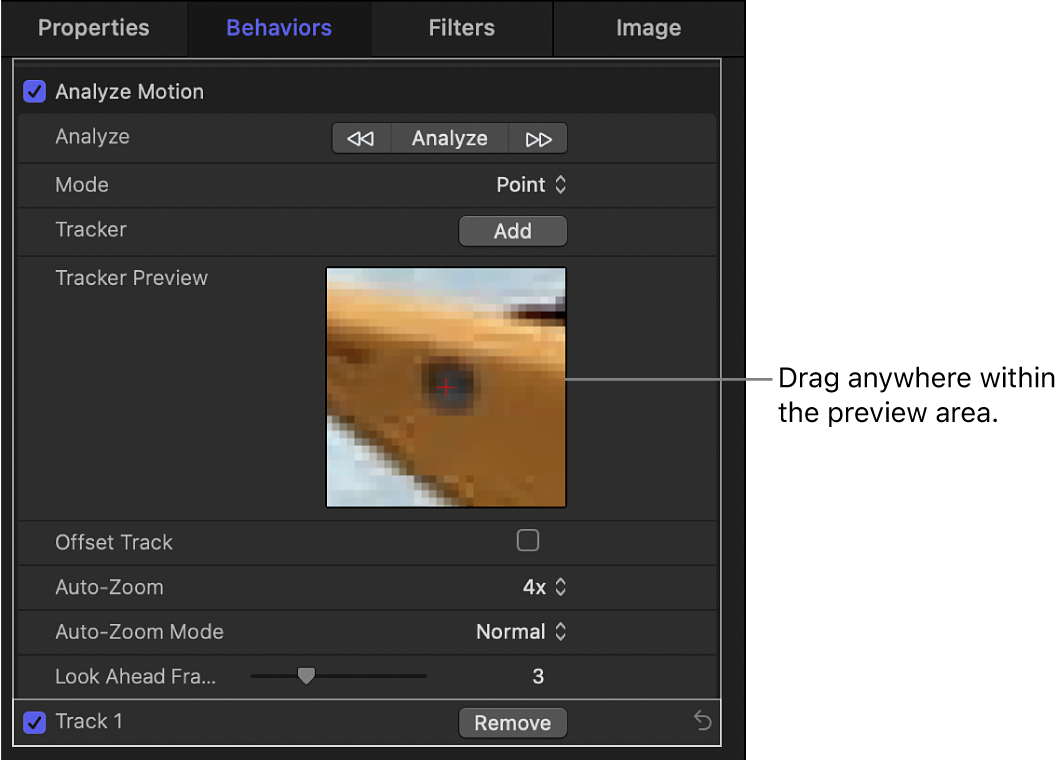Click the reset arrow next to Track 1
This screenshot has height=762, width=1064.
[x=702, y=722]
